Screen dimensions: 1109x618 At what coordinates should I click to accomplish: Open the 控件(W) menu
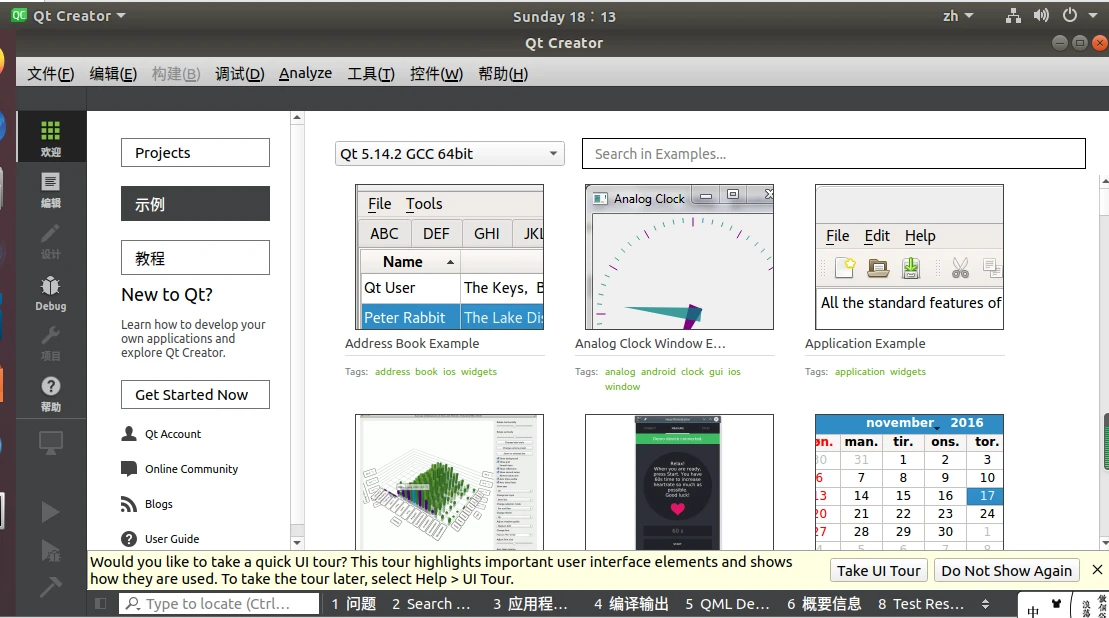pyautogui.click(x=436, y=74)
